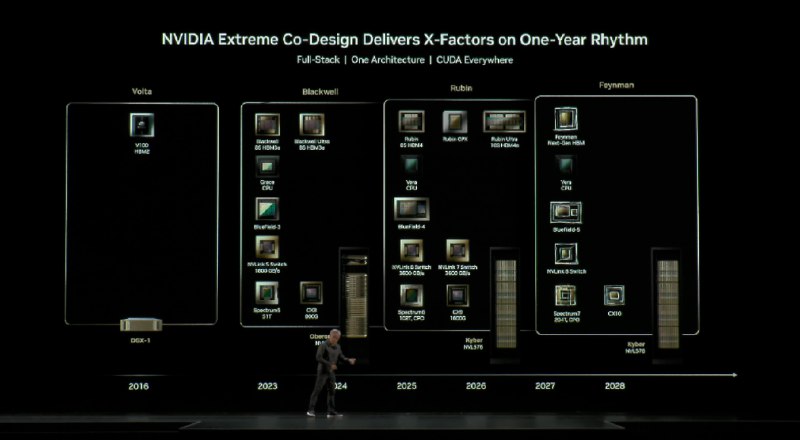
Task: Click the "BlueField-4" label text
Action: [411, 227]
